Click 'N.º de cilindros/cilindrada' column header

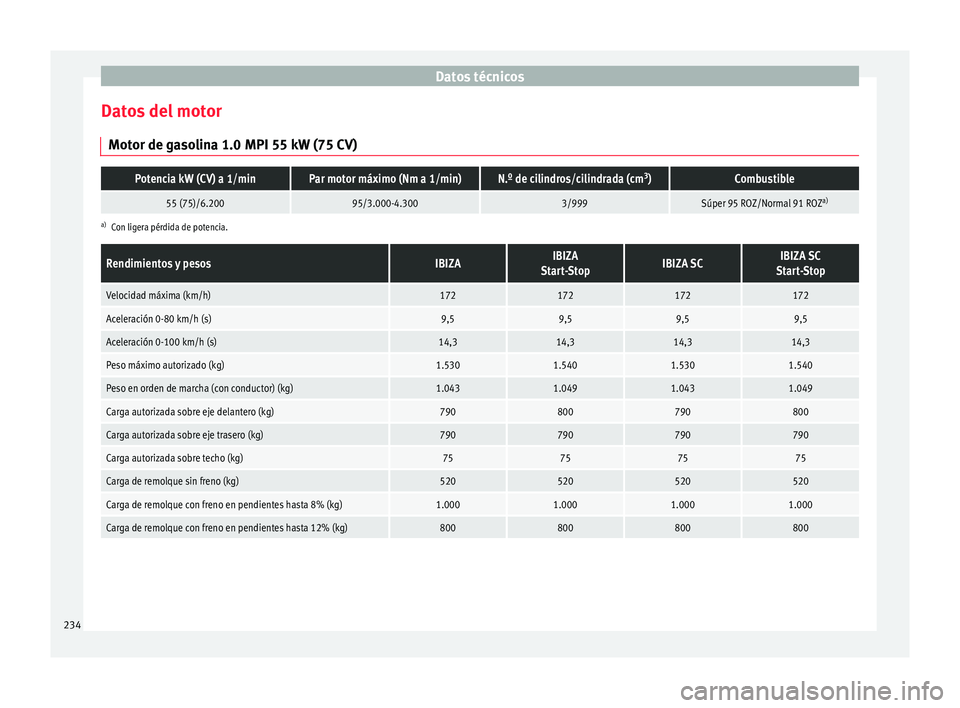[574, 179]
